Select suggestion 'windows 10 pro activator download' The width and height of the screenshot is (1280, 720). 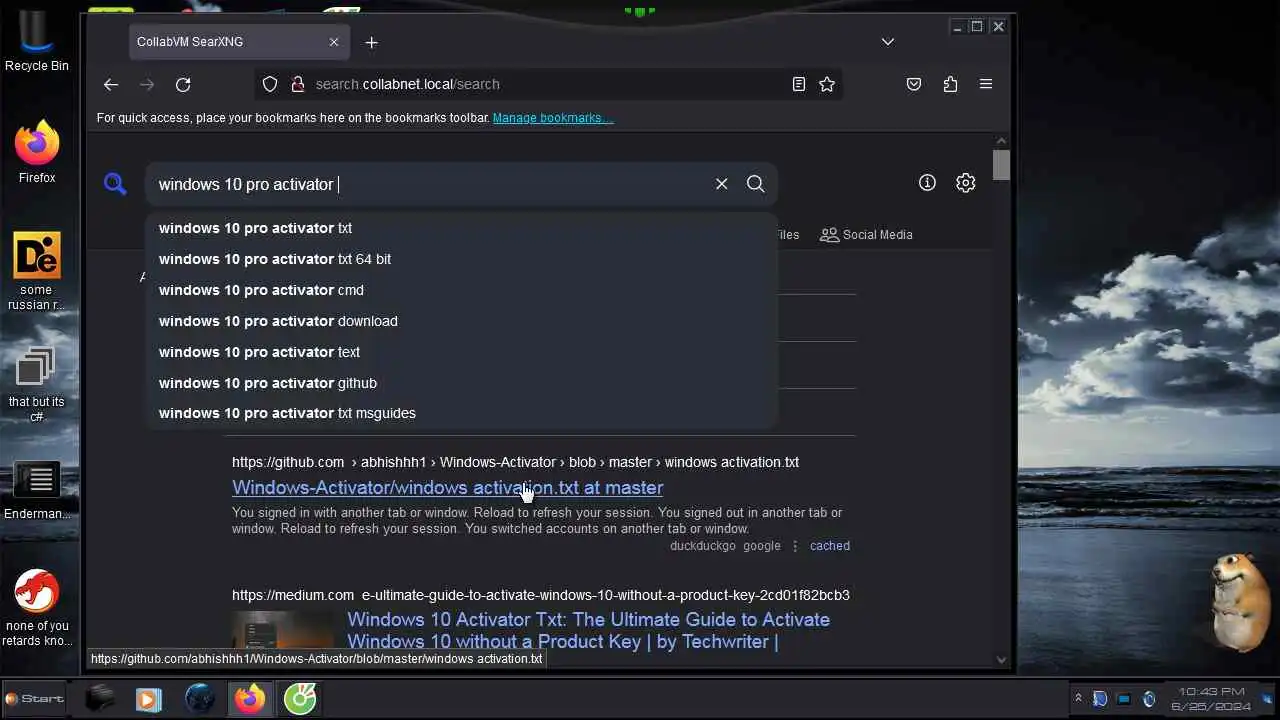click(461, 321)
